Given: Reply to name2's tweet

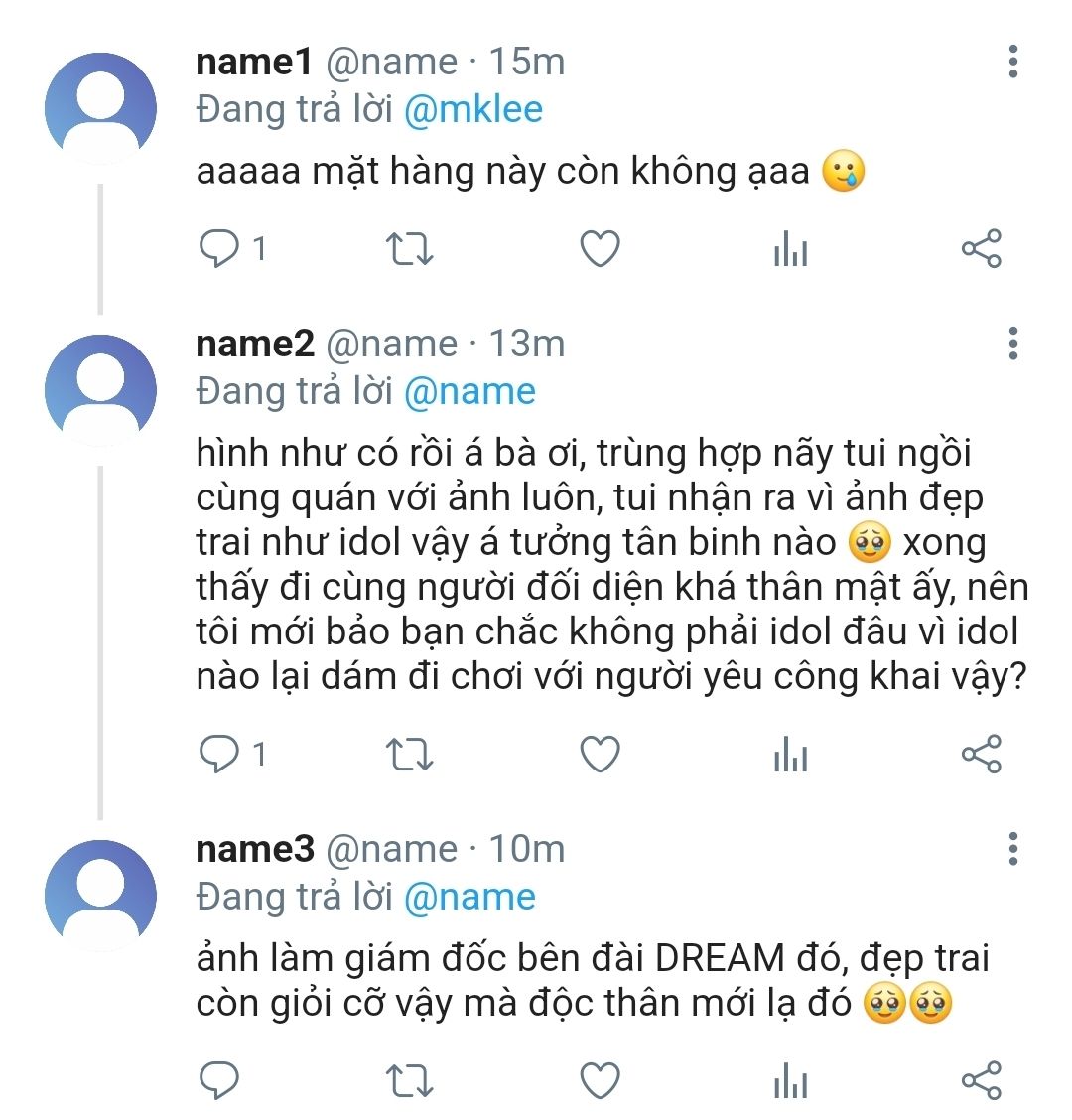Looking at the screenshot, I should [x=219, y=755].
